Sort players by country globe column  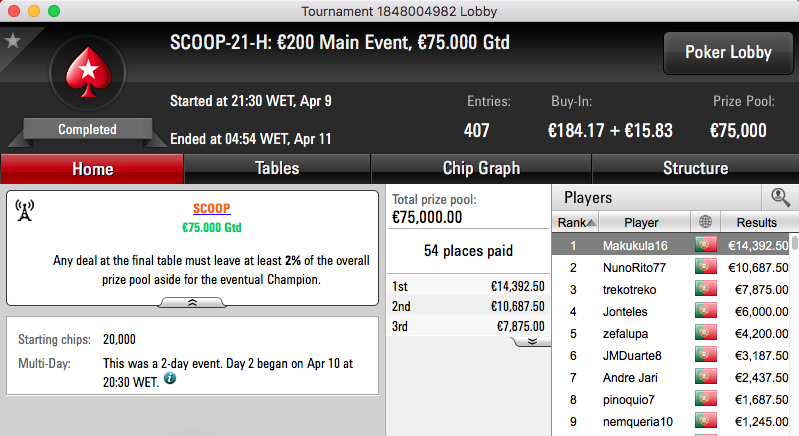(x=705, y=222)
